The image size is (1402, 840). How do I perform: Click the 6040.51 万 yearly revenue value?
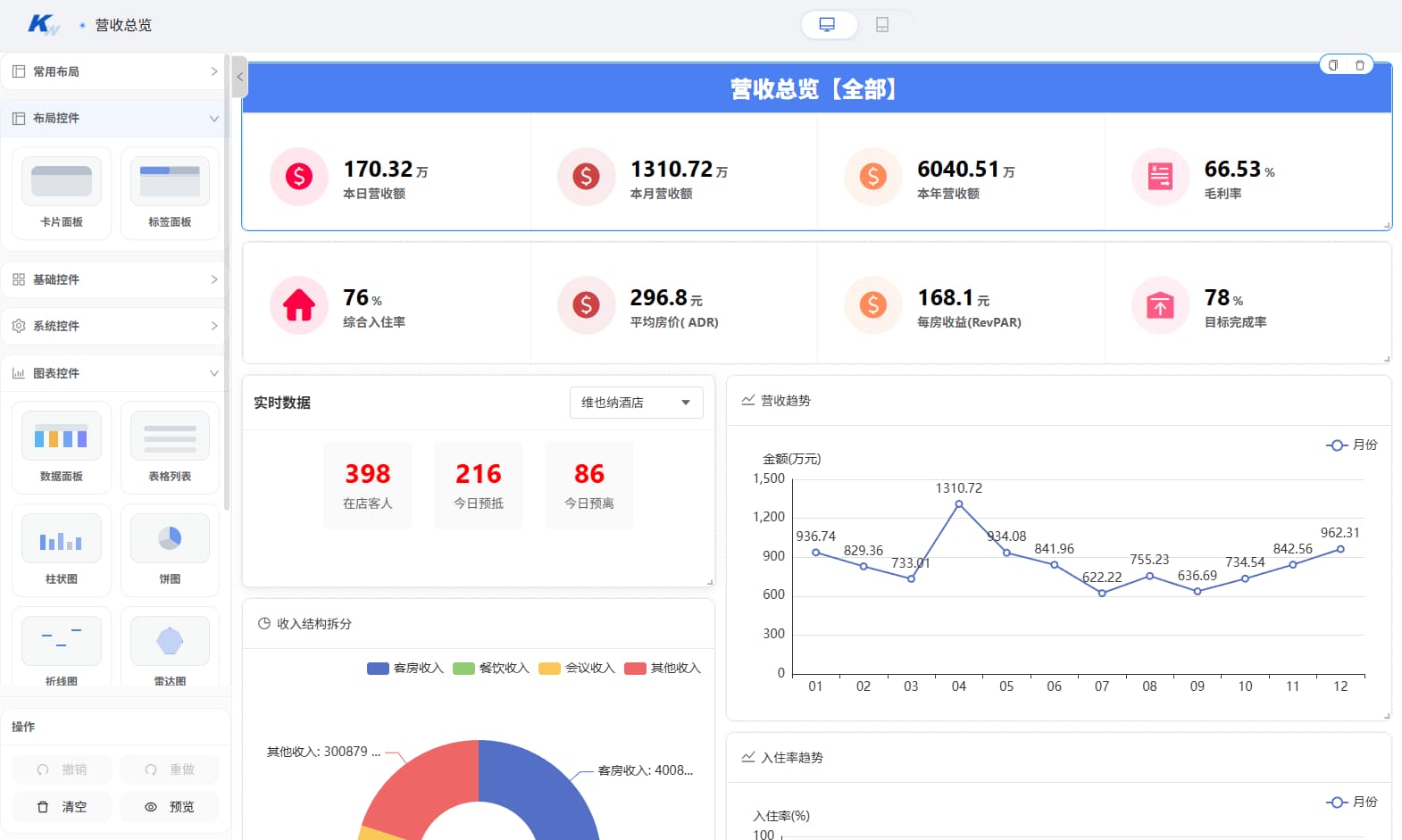[965, 170]
